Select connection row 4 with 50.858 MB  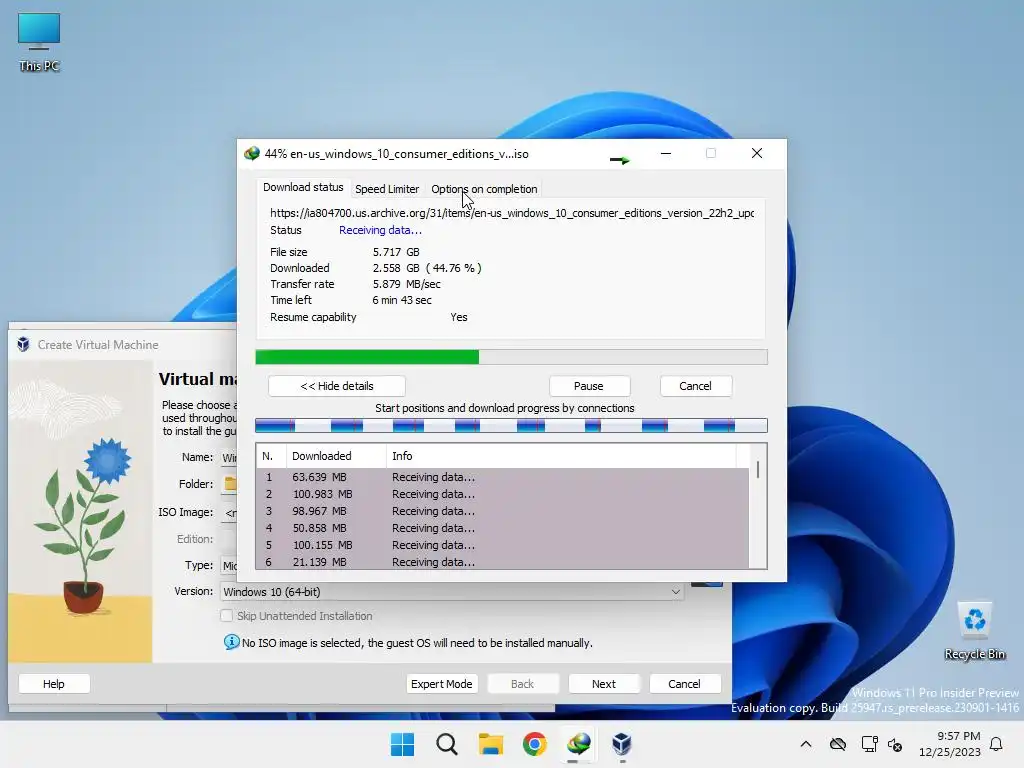pos(502,528)
